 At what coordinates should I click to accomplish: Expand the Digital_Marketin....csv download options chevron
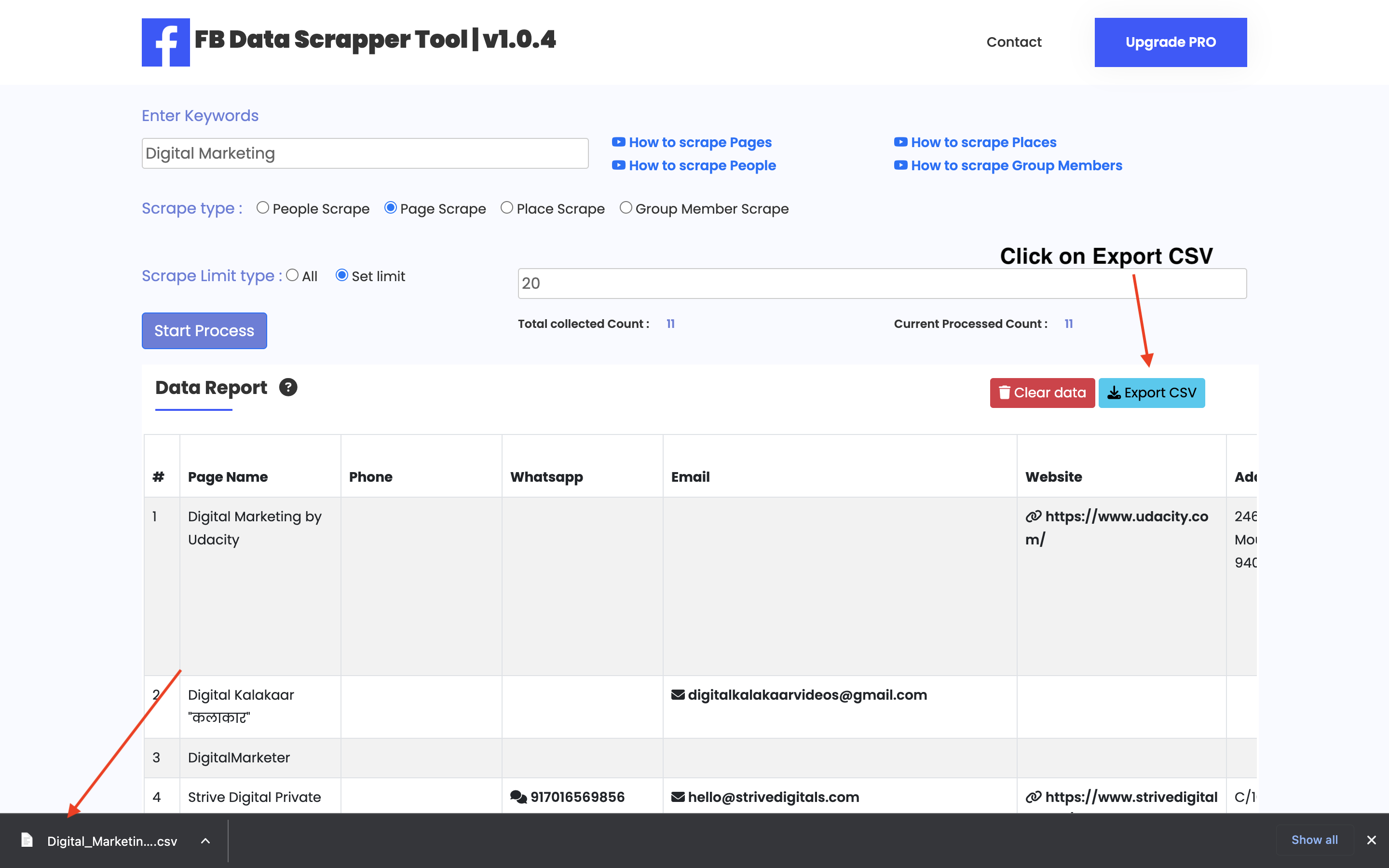tap(205, 841)
